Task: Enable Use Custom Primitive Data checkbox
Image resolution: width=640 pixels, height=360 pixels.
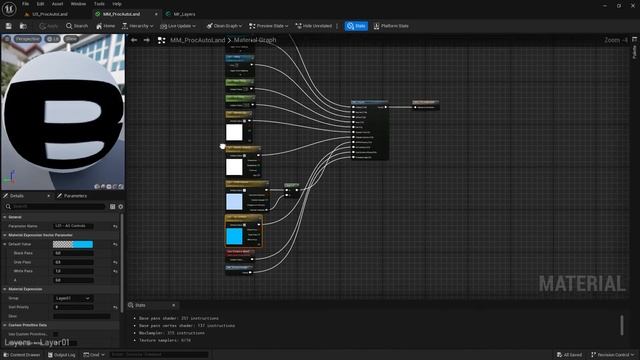Action: [56, 334]
